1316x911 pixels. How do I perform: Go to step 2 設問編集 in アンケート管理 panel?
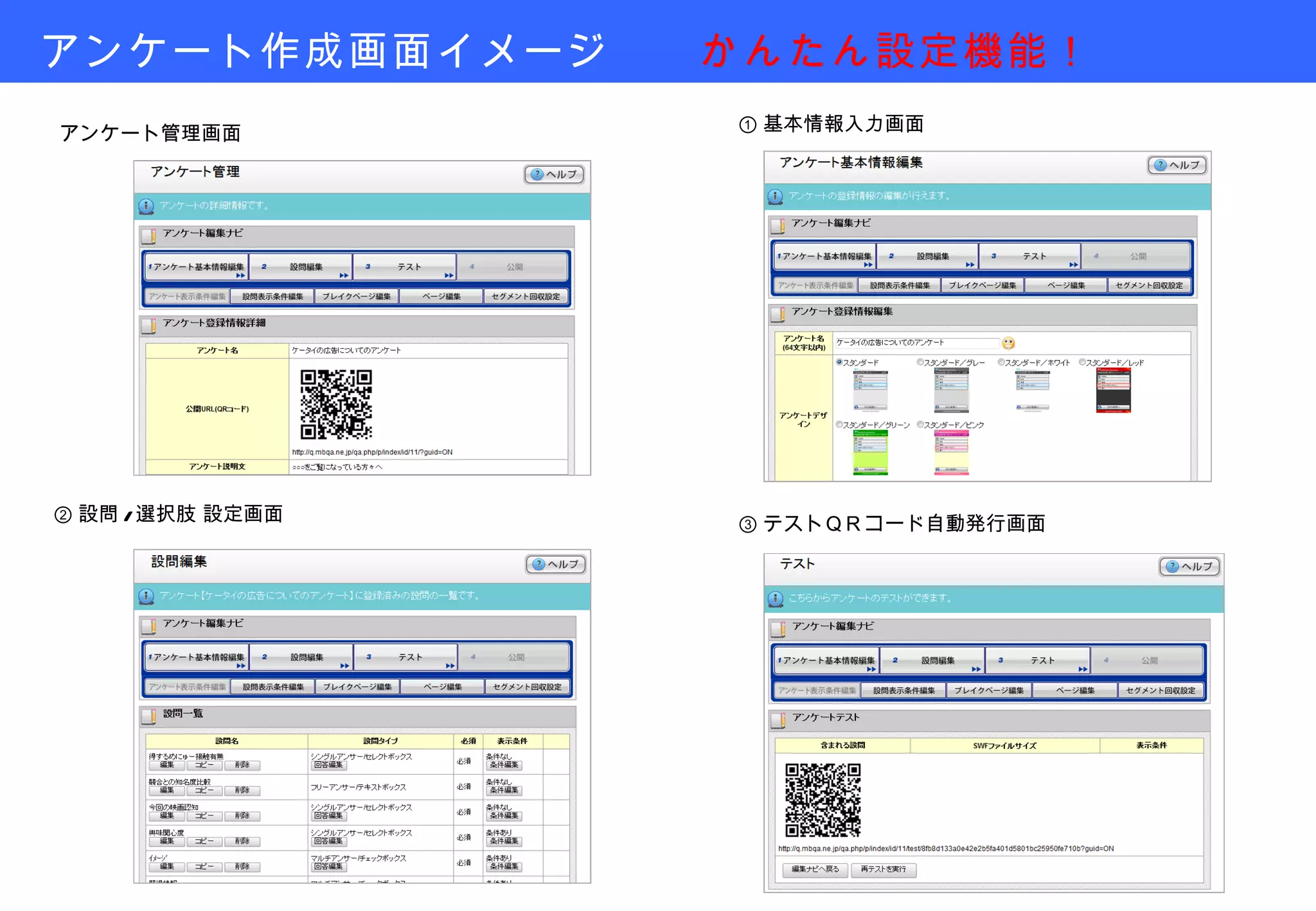[301, 267]
